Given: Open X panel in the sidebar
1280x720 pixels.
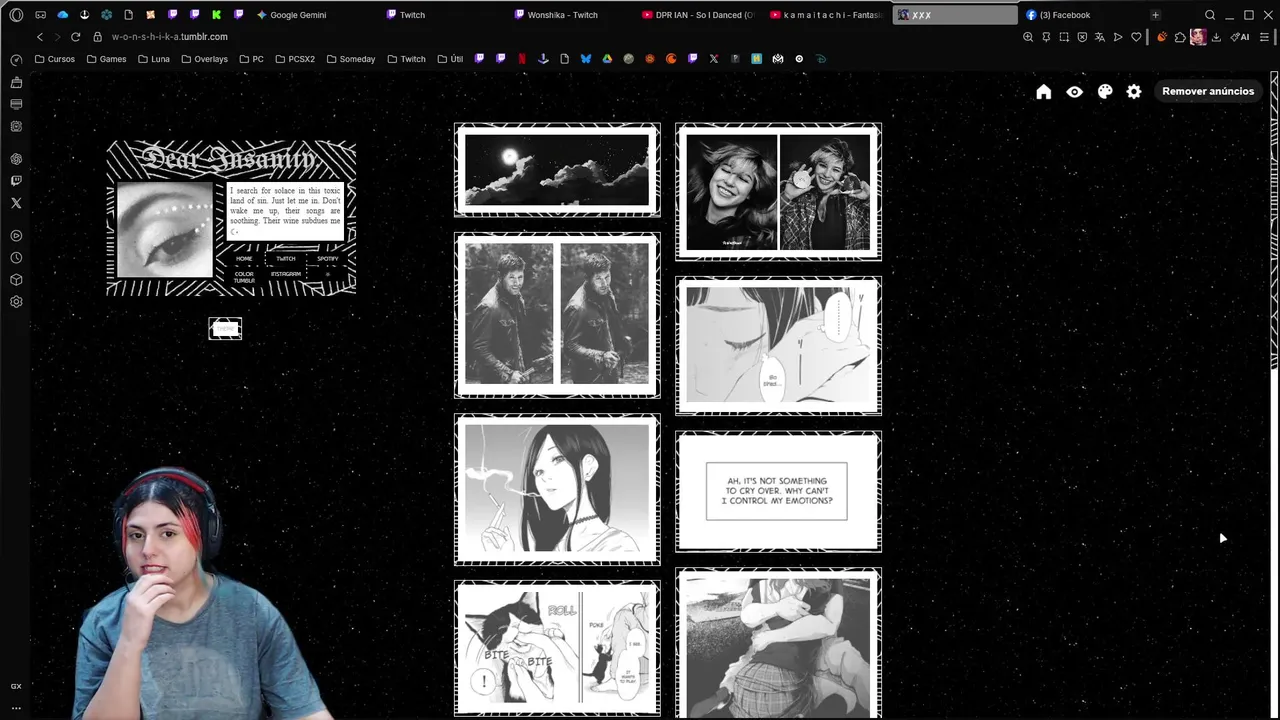Looking at the screenshot, I should click(16, 203).
